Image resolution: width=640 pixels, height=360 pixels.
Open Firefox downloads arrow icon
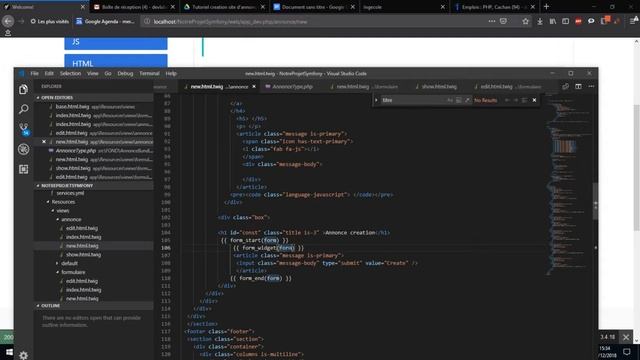click(x=540, y=21)
